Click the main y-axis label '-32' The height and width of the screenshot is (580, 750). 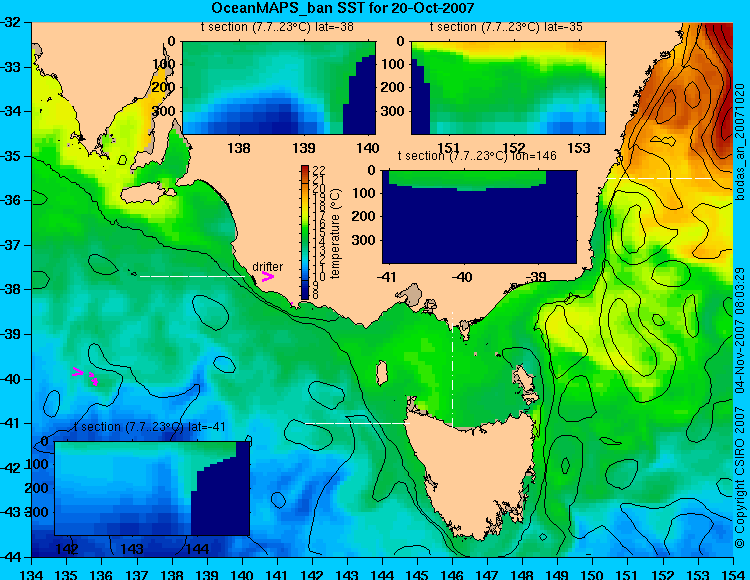(10, 22)
